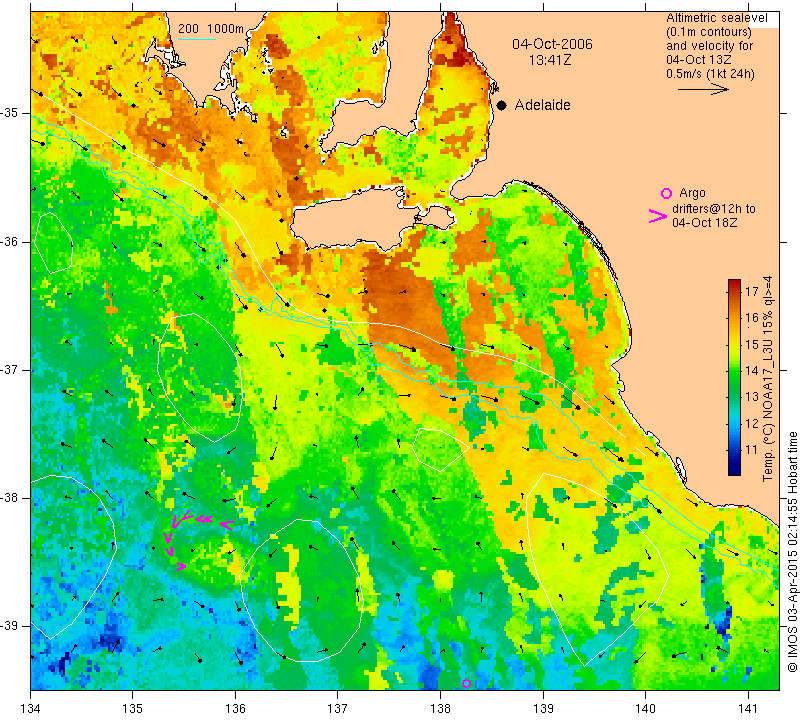The image size is (800, 720).
Task: Click the IMOS copyright timestamp text
Action: click(x=792, y=552)
